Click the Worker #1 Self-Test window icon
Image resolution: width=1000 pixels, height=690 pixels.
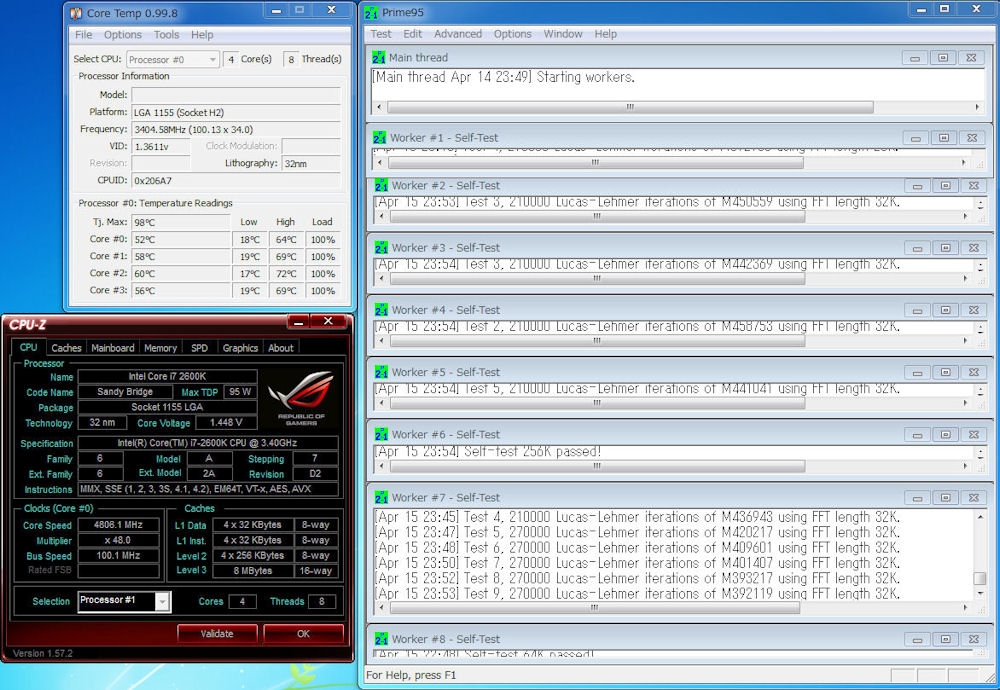point(379,138)
